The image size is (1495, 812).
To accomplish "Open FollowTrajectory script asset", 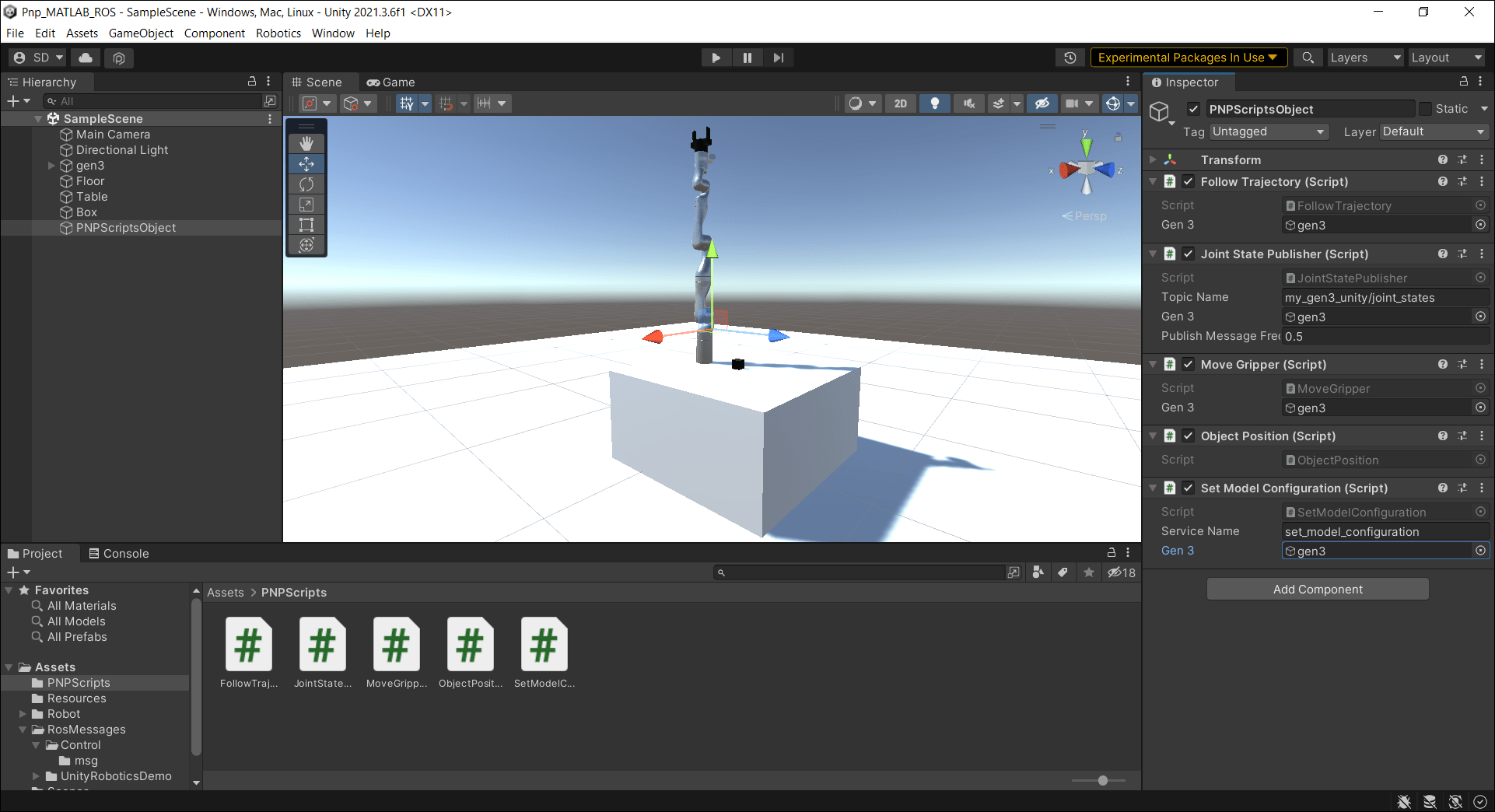I will tap(248, 653).
